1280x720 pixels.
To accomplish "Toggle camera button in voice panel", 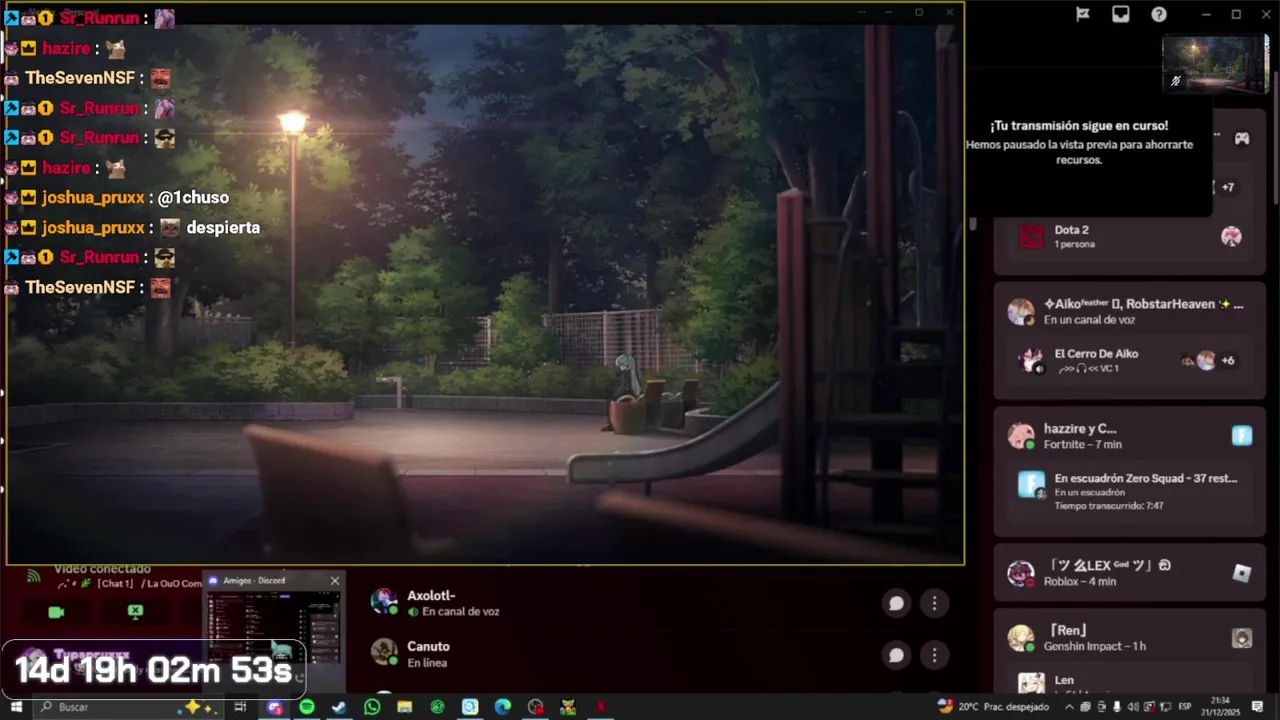I will click(x=56, y=612).
